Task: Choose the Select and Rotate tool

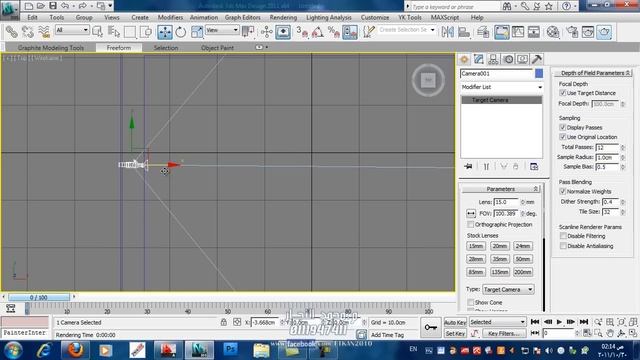Action: coord(180,32)
